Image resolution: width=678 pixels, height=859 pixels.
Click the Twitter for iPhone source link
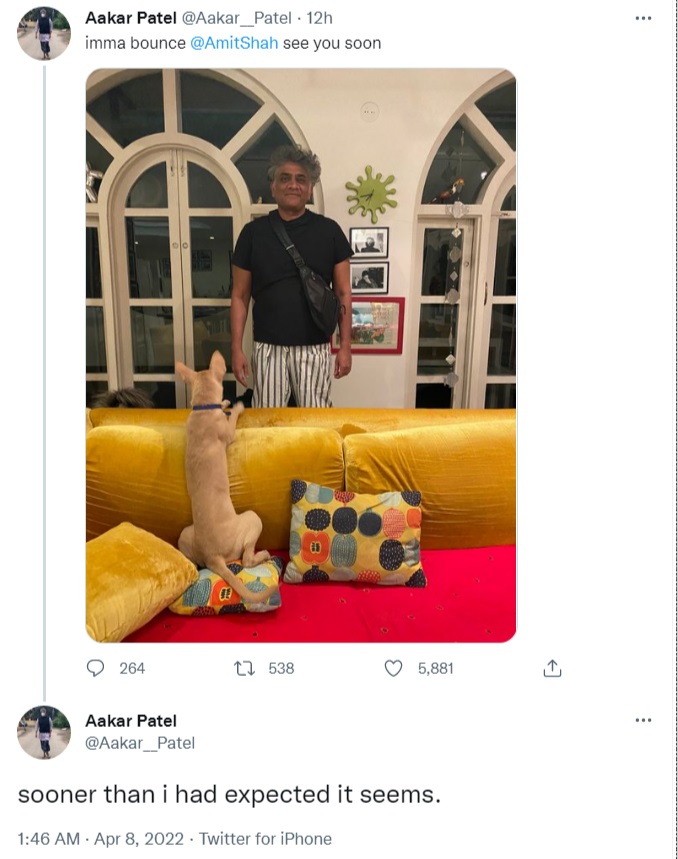(265, 839)
